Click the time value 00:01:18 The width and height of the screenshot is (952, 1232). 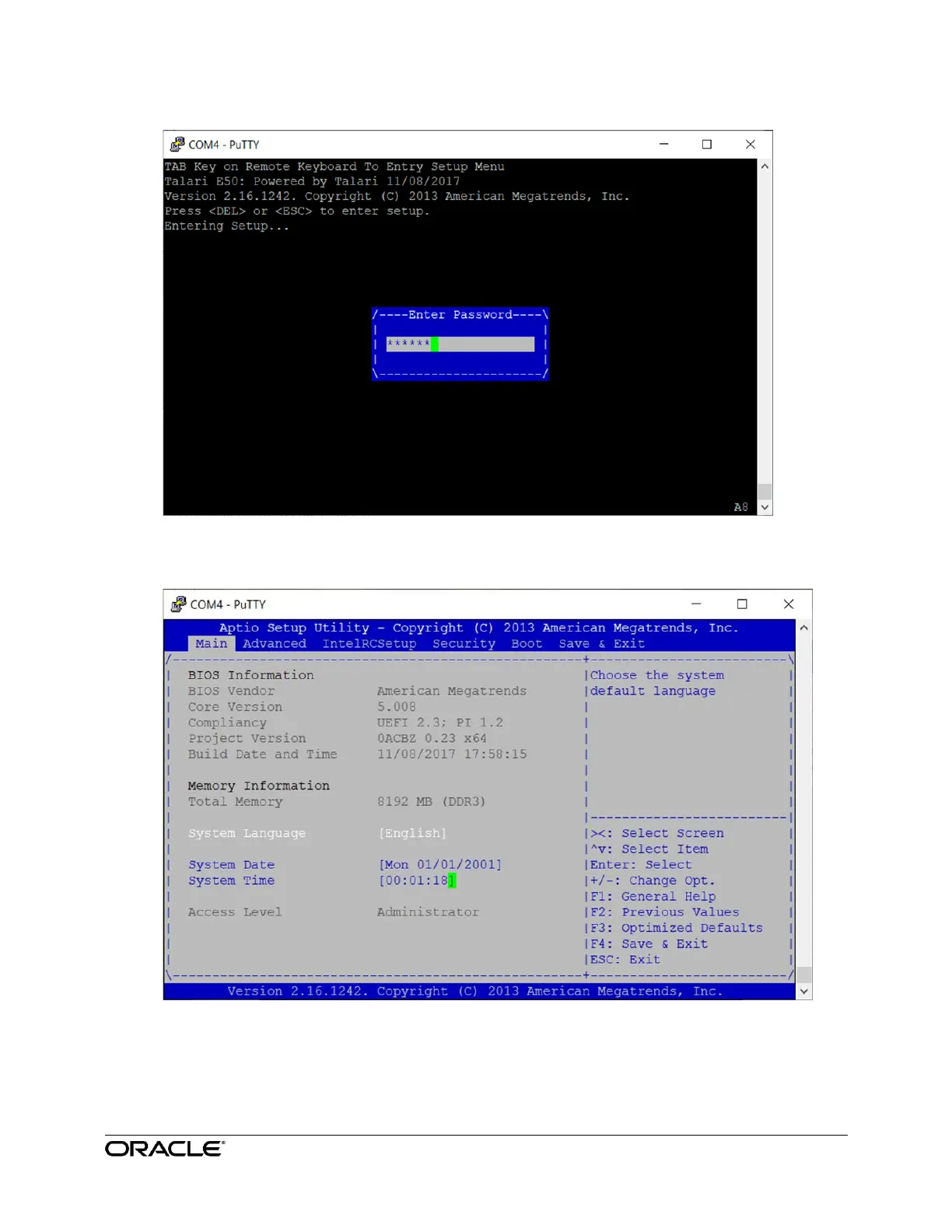tap(417, 880)
